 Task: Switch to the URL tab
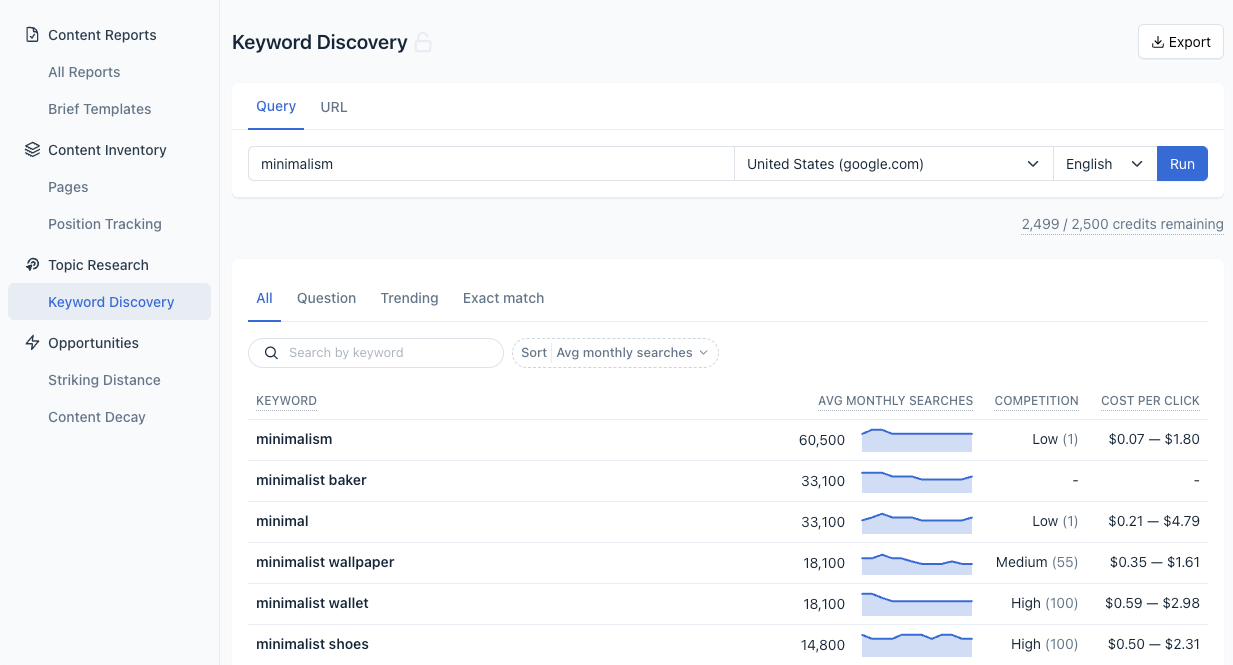point(334,107)
